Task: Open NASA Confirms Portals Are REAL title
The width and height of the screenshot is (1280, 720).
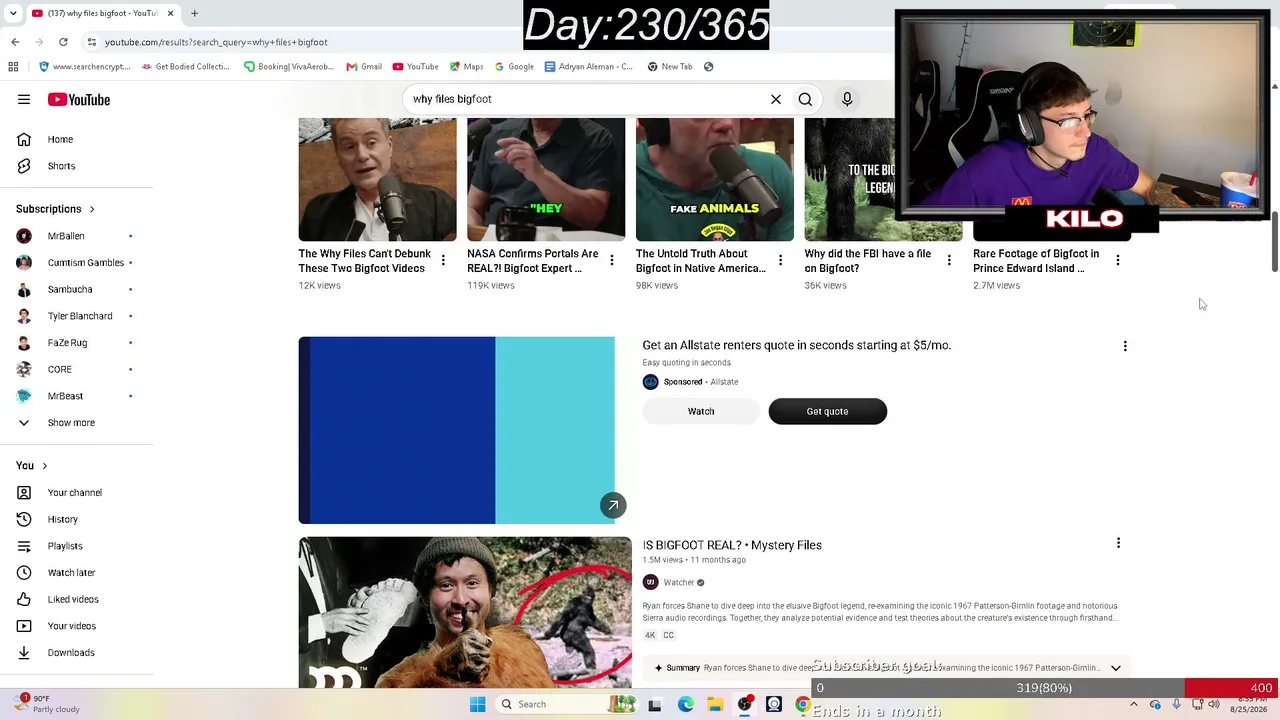Action: tap(533, 261)
